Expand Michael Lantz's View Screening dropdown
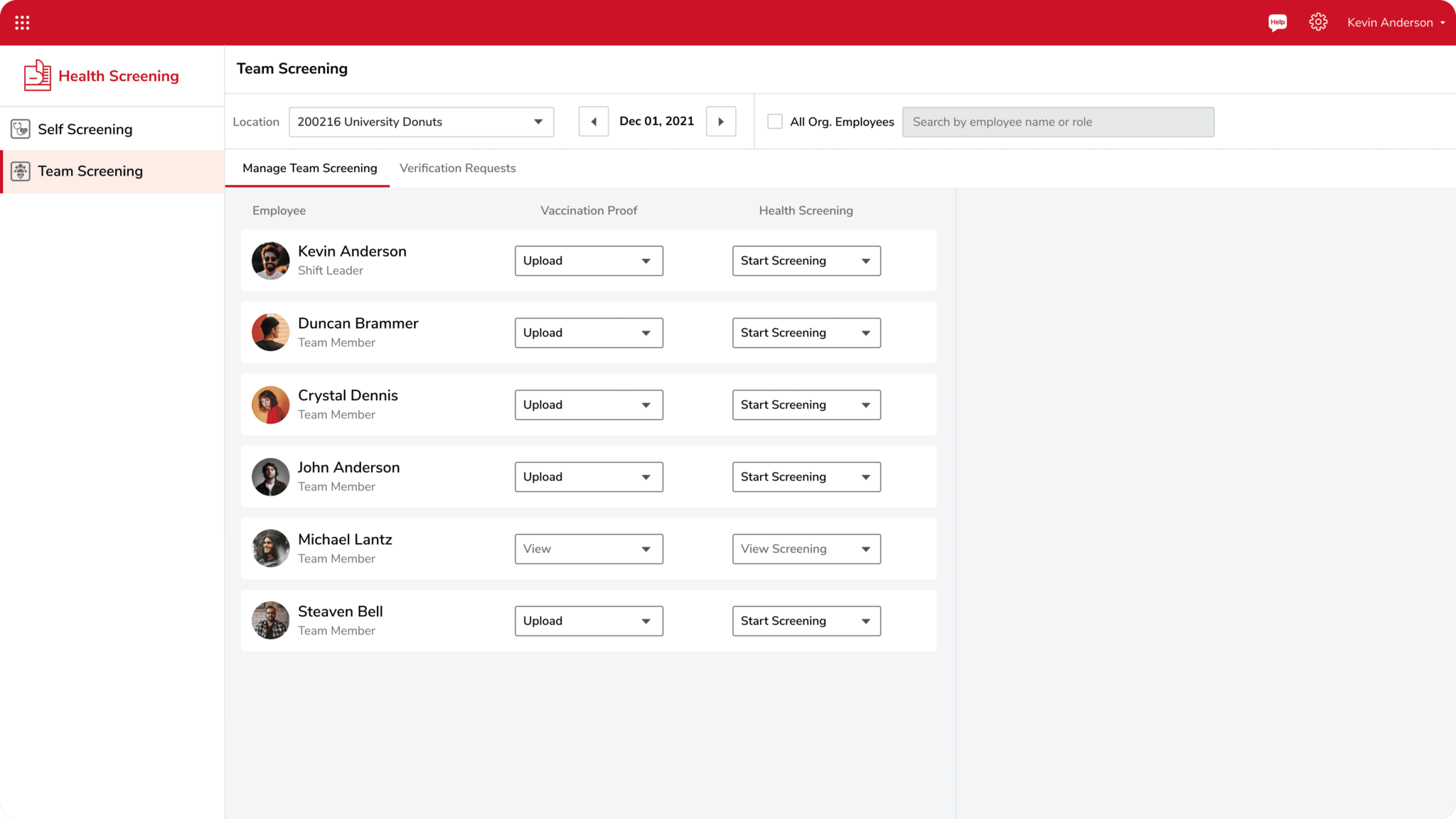The image size is (1456, 819). 805,549
